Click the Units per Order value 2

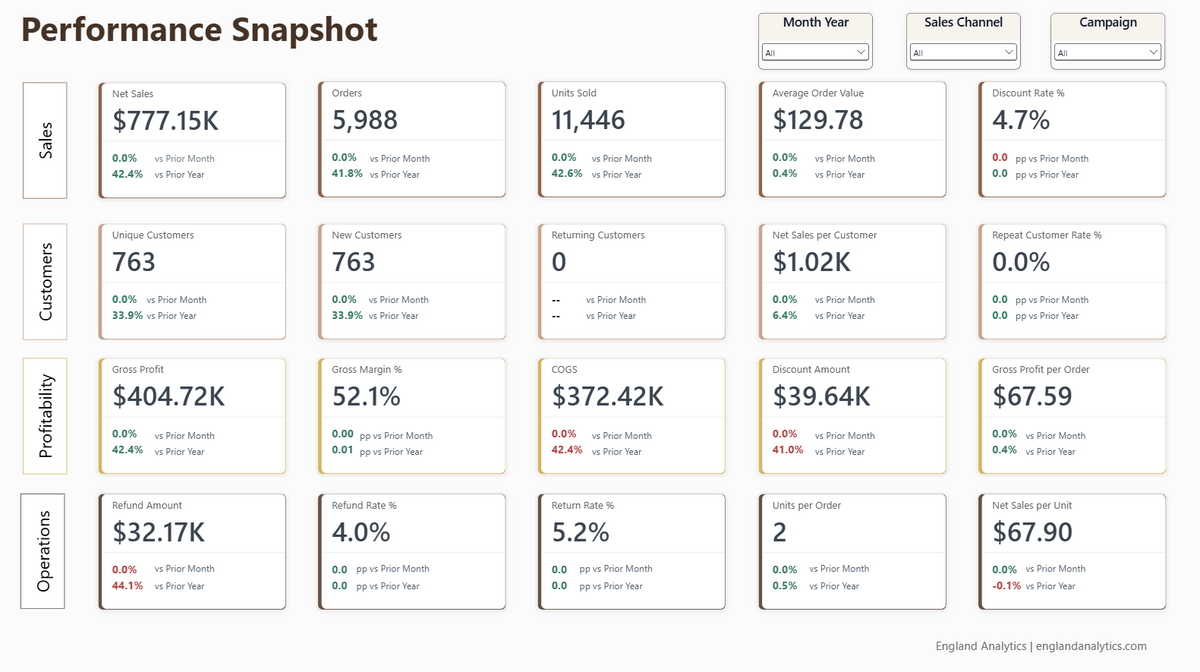[x=780, y=532]
